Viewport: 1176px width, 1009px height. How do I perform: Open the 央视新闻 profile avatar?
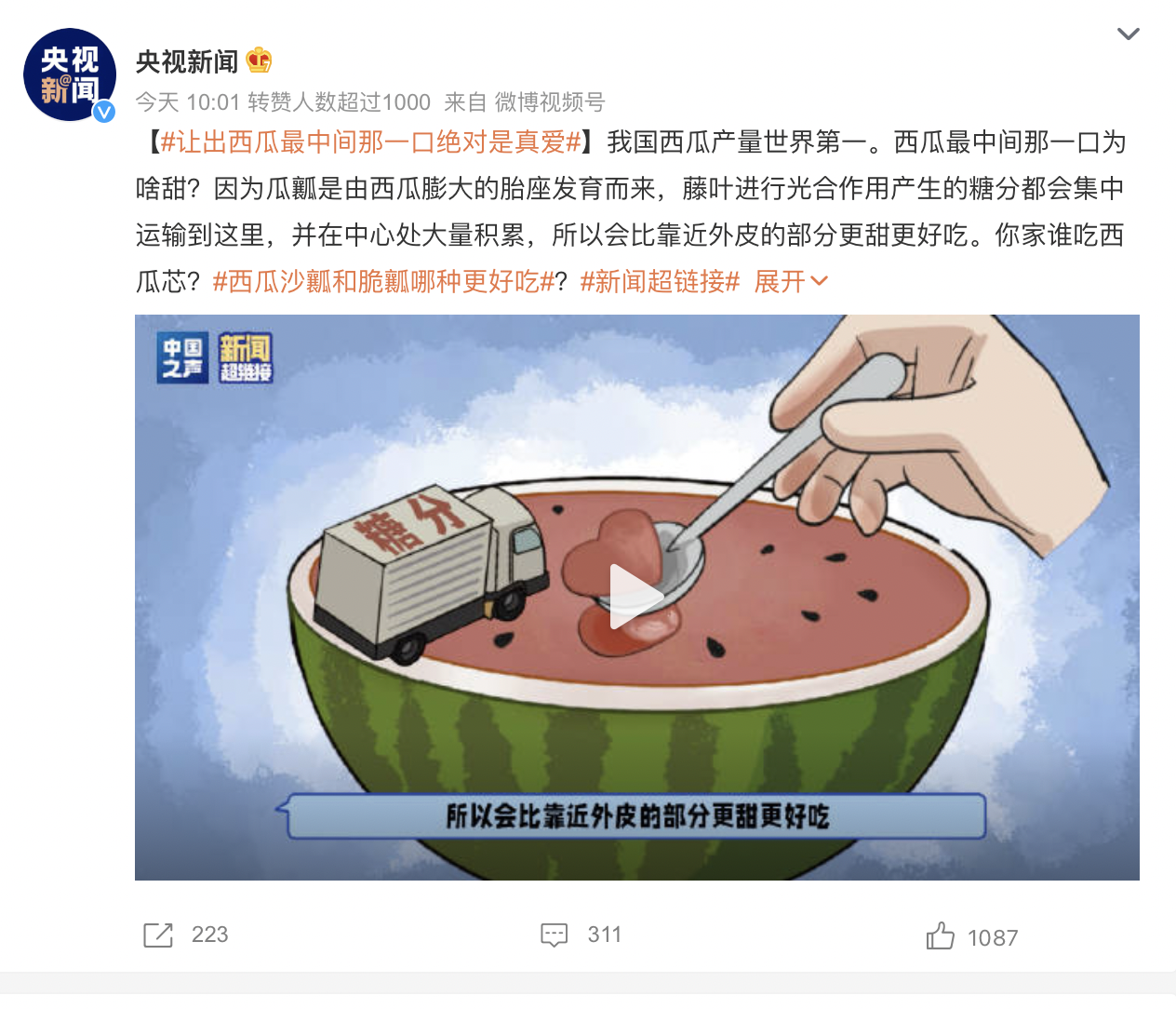click(70, 74)
